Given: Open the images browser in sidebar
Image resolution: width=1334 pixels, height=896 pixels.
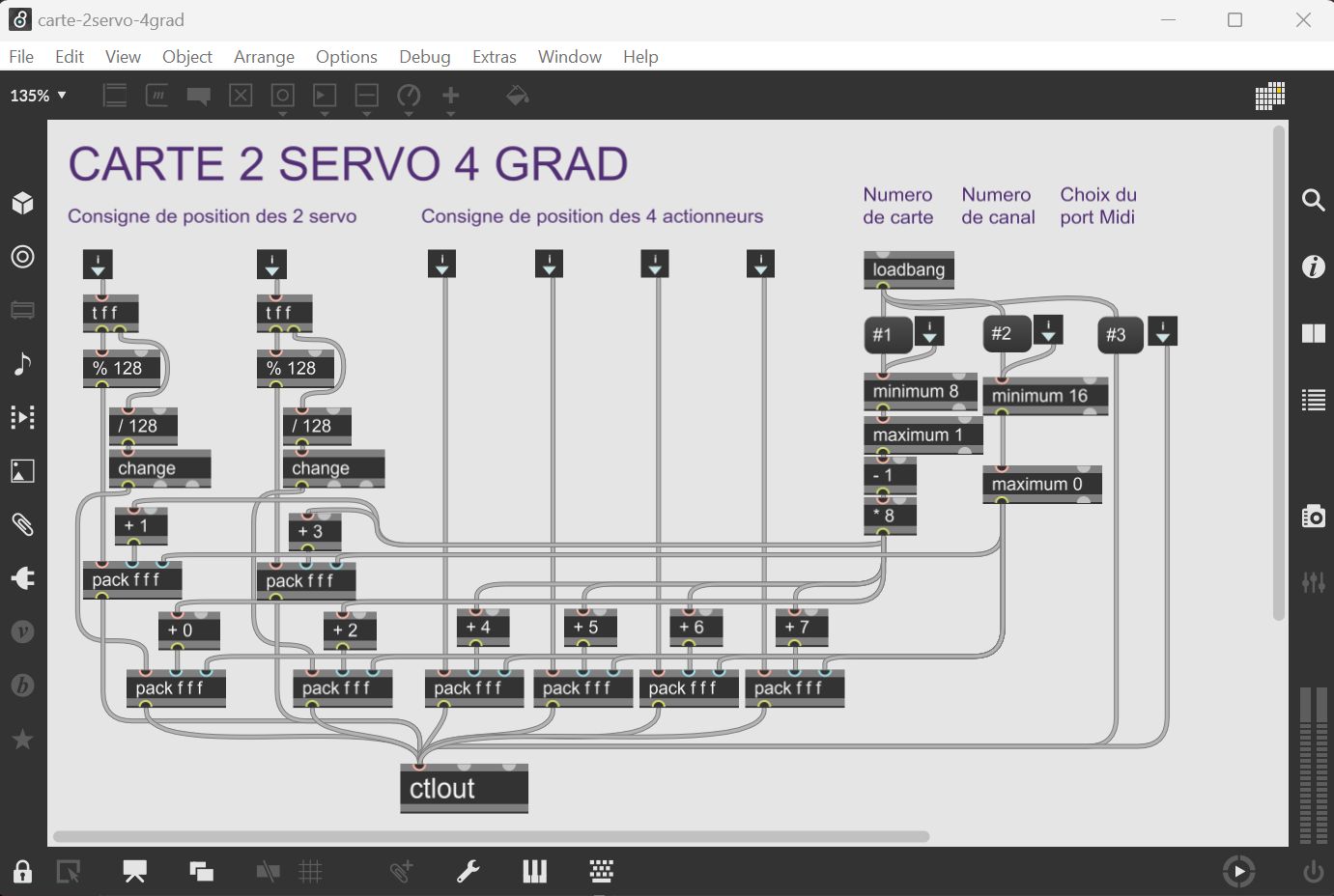Looking at the screenshot, I should click(x=22, y=471).
